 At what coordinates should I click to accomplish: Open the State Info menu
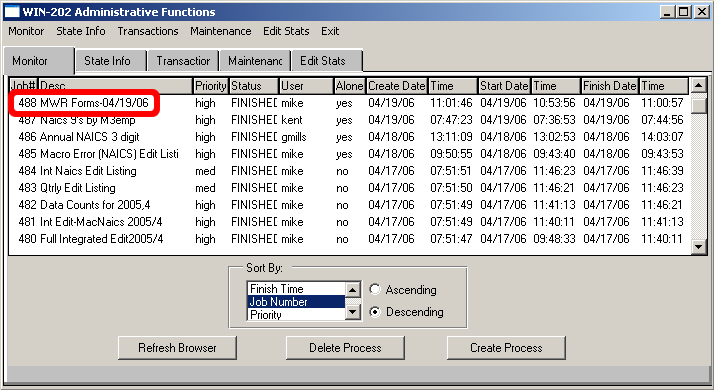tap(81, 31)
